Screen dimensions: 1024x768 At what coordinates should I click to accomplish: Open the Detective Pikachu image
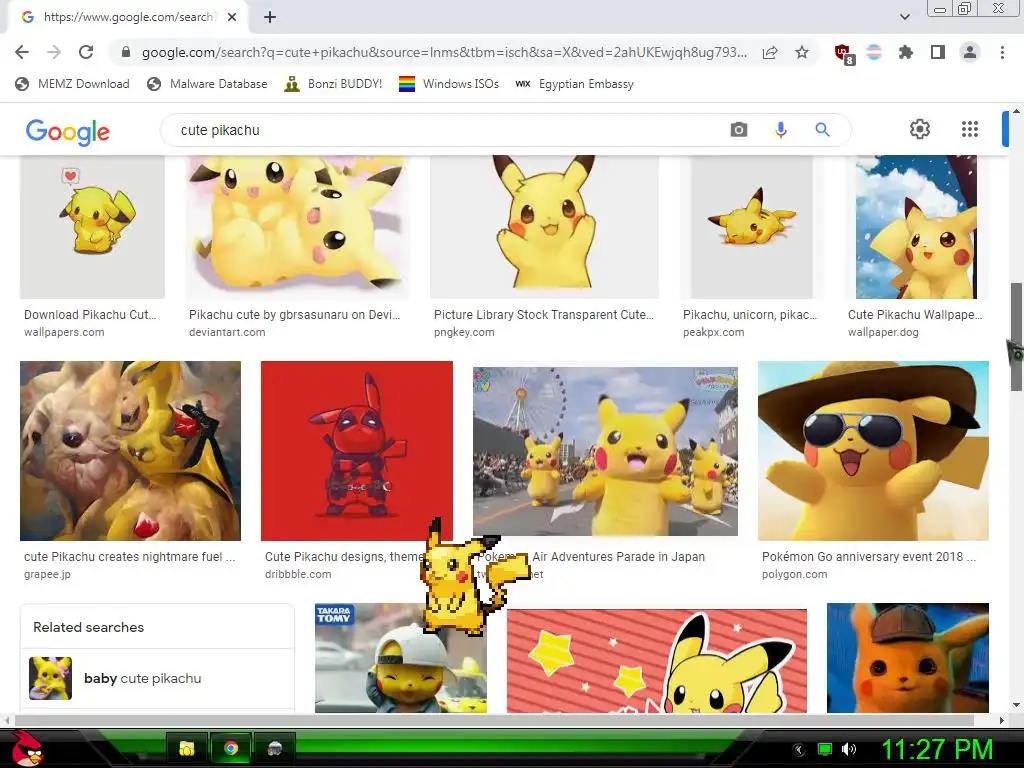click(908, 658)
